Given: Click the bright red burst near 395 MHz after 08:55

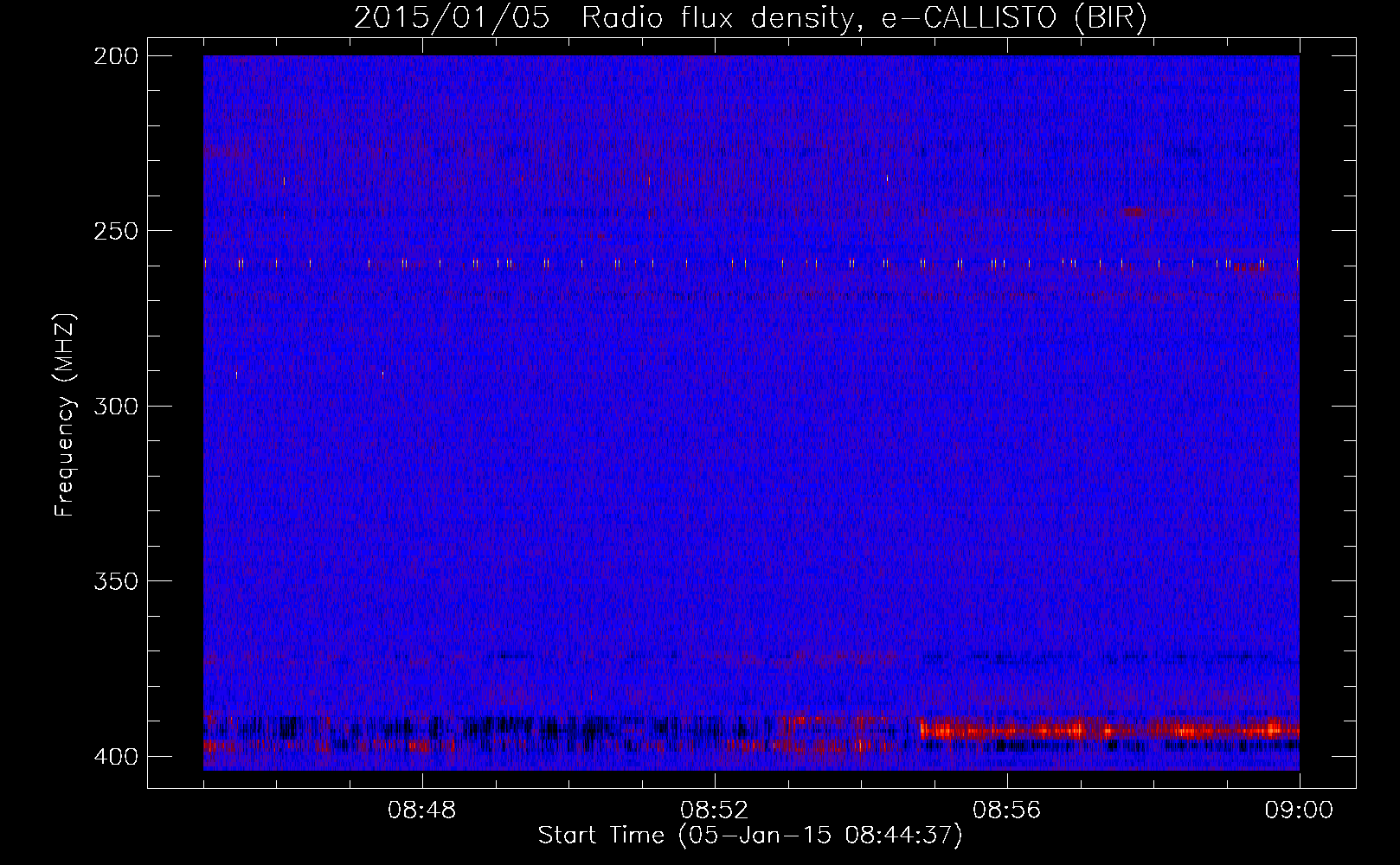Looking at the screenshot, I should (1109, 730).
